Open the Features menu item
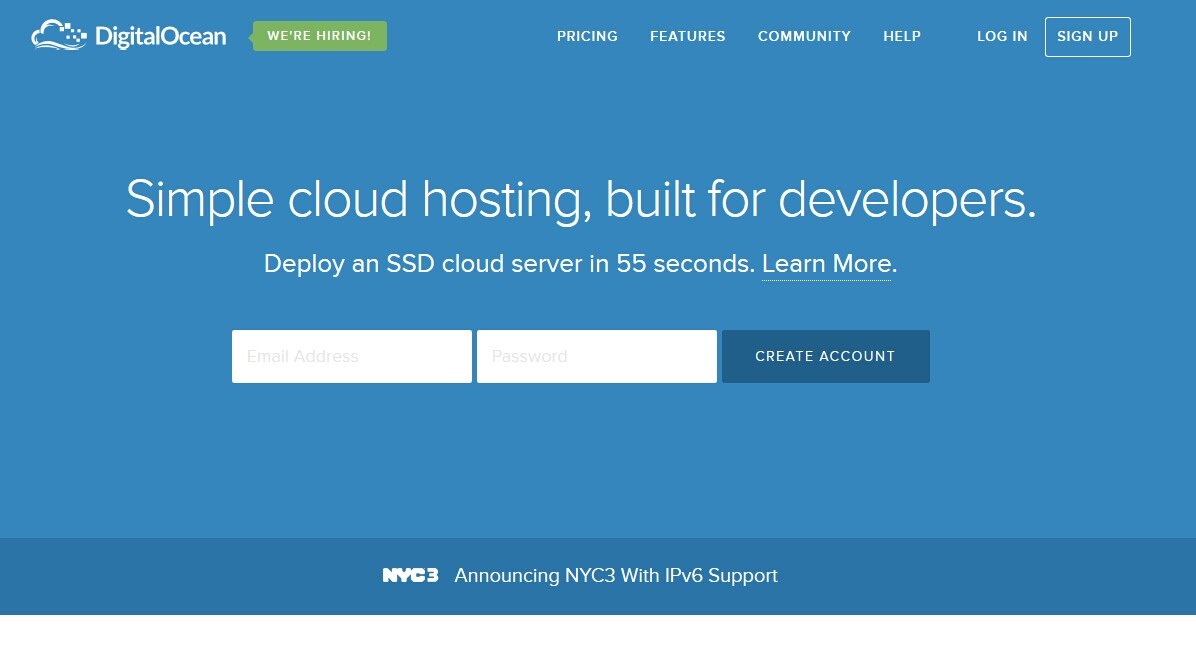The width and height of the screenshot is (1196, 645). [x=687, y=37]
